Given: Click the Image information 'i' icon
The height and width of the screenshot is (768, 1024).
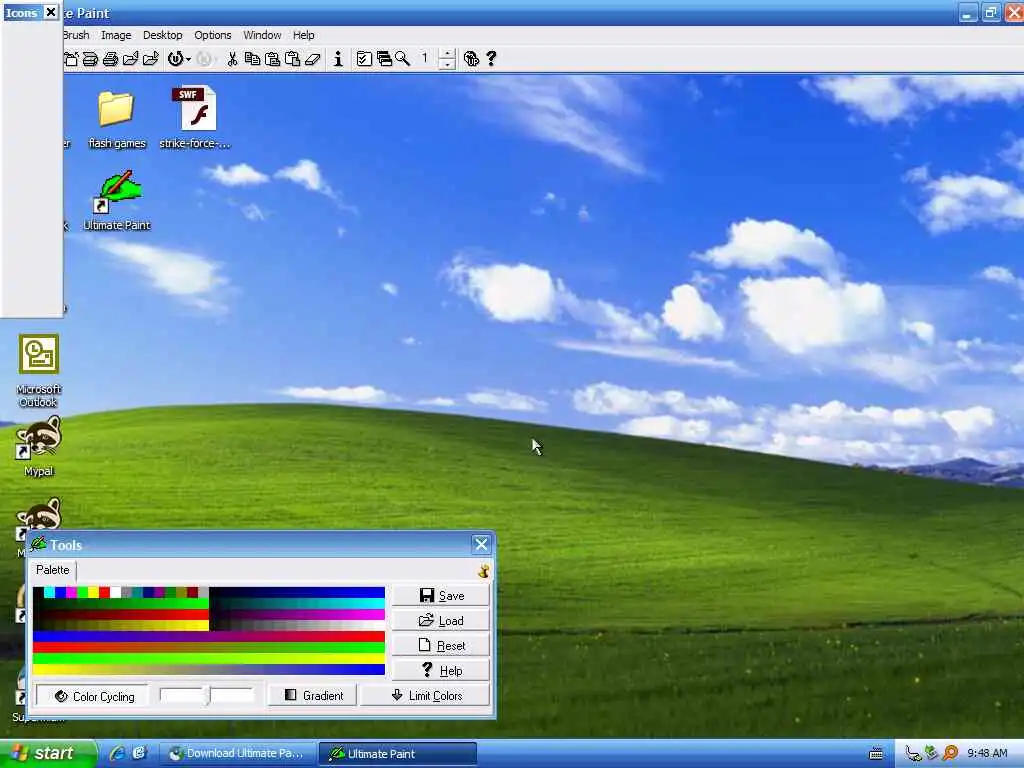Looking at the screenshot, I should click(338, 59).
